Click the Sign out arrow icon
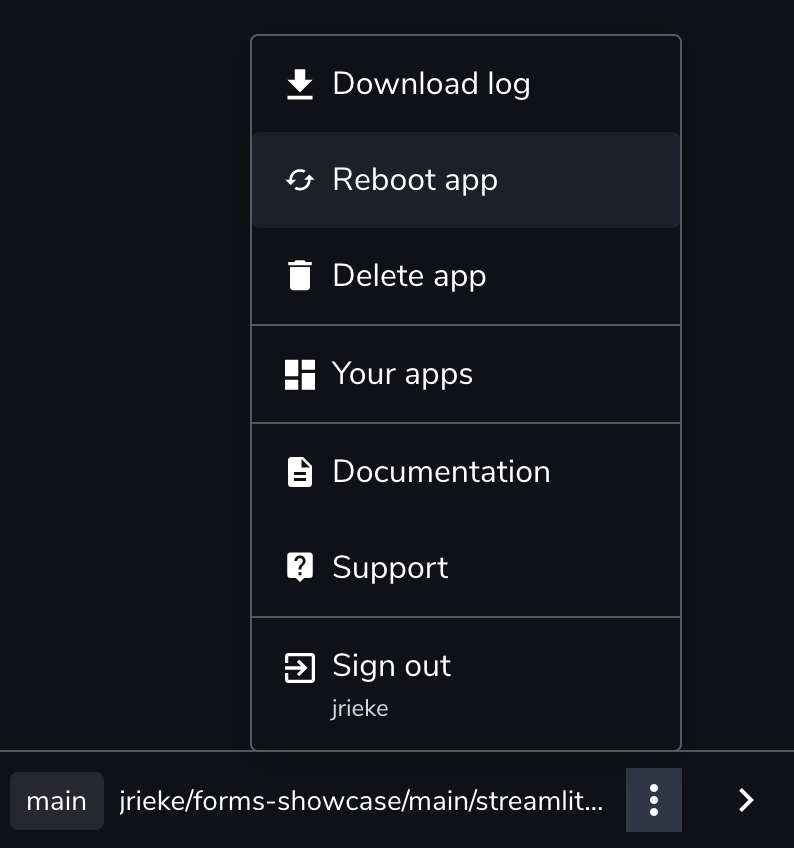794x848 pixels. click(300, 667)
